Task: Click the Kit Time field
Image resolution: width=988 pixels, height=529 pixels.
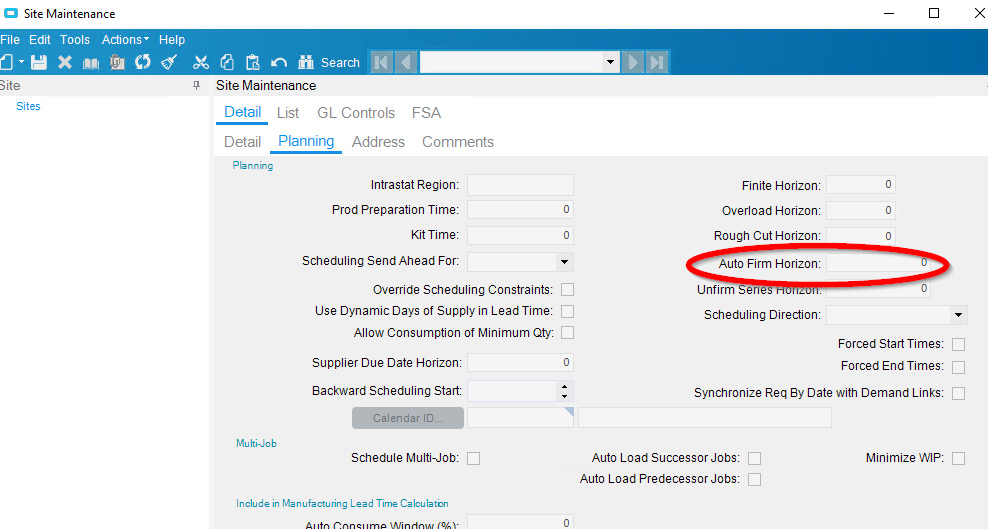Action: click(x=520, y=235)
